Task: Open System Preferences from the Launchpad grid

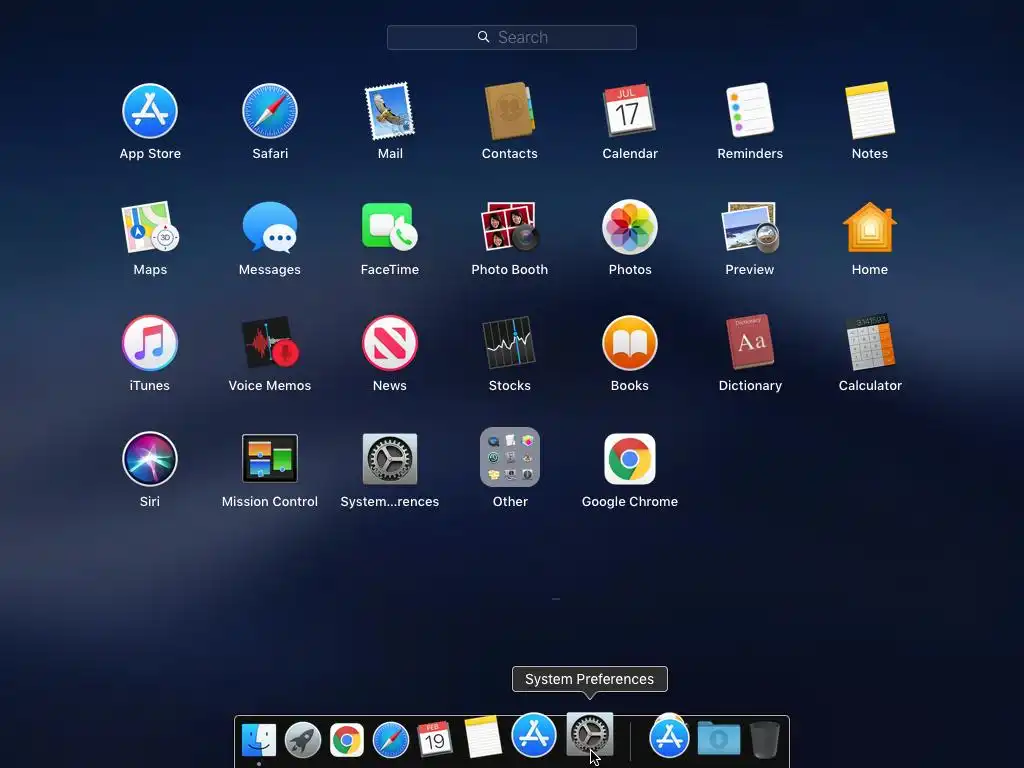Action: [390, 458]
